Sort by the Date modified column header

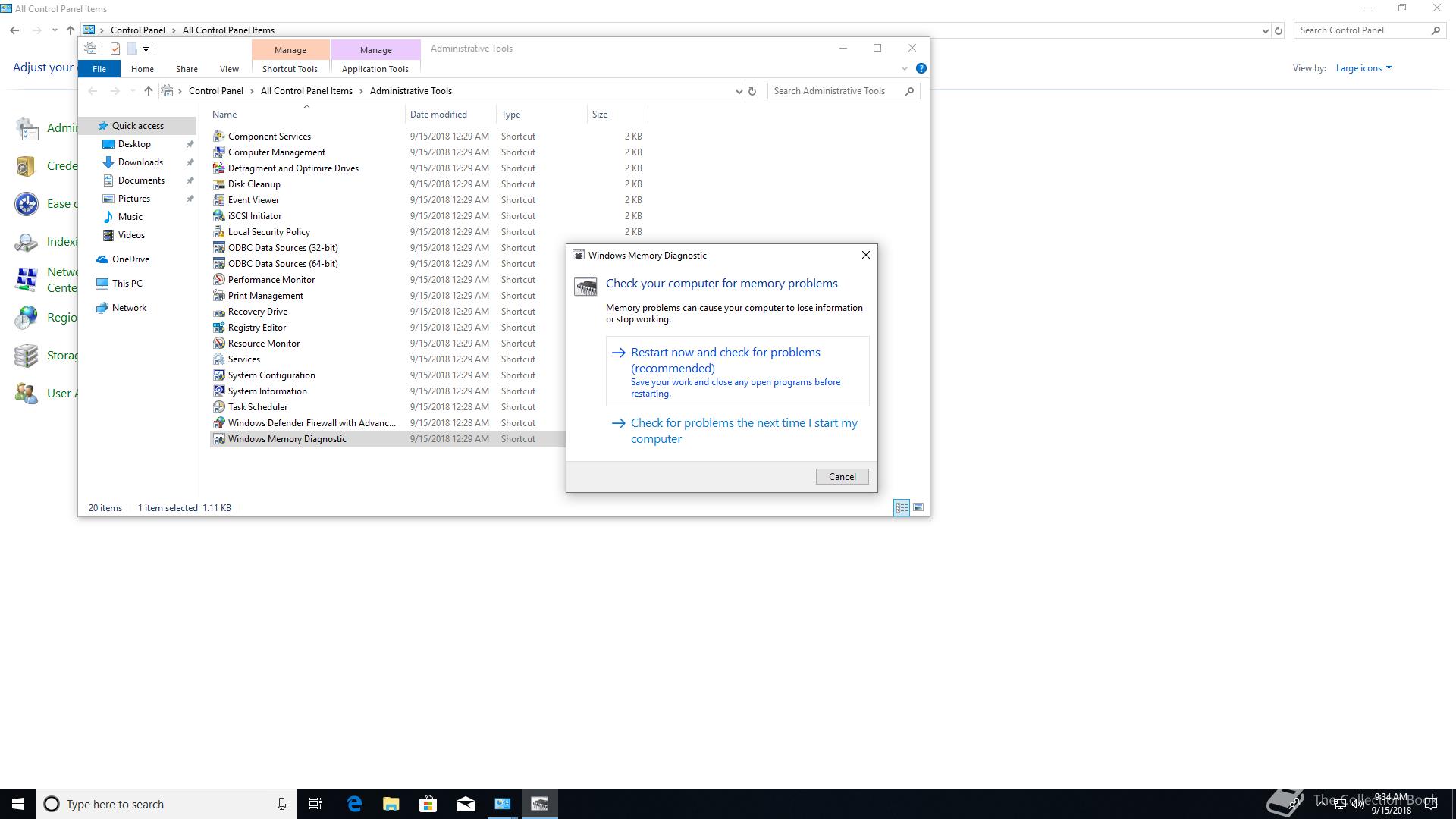pyautogui.click(x=450, y=115)
